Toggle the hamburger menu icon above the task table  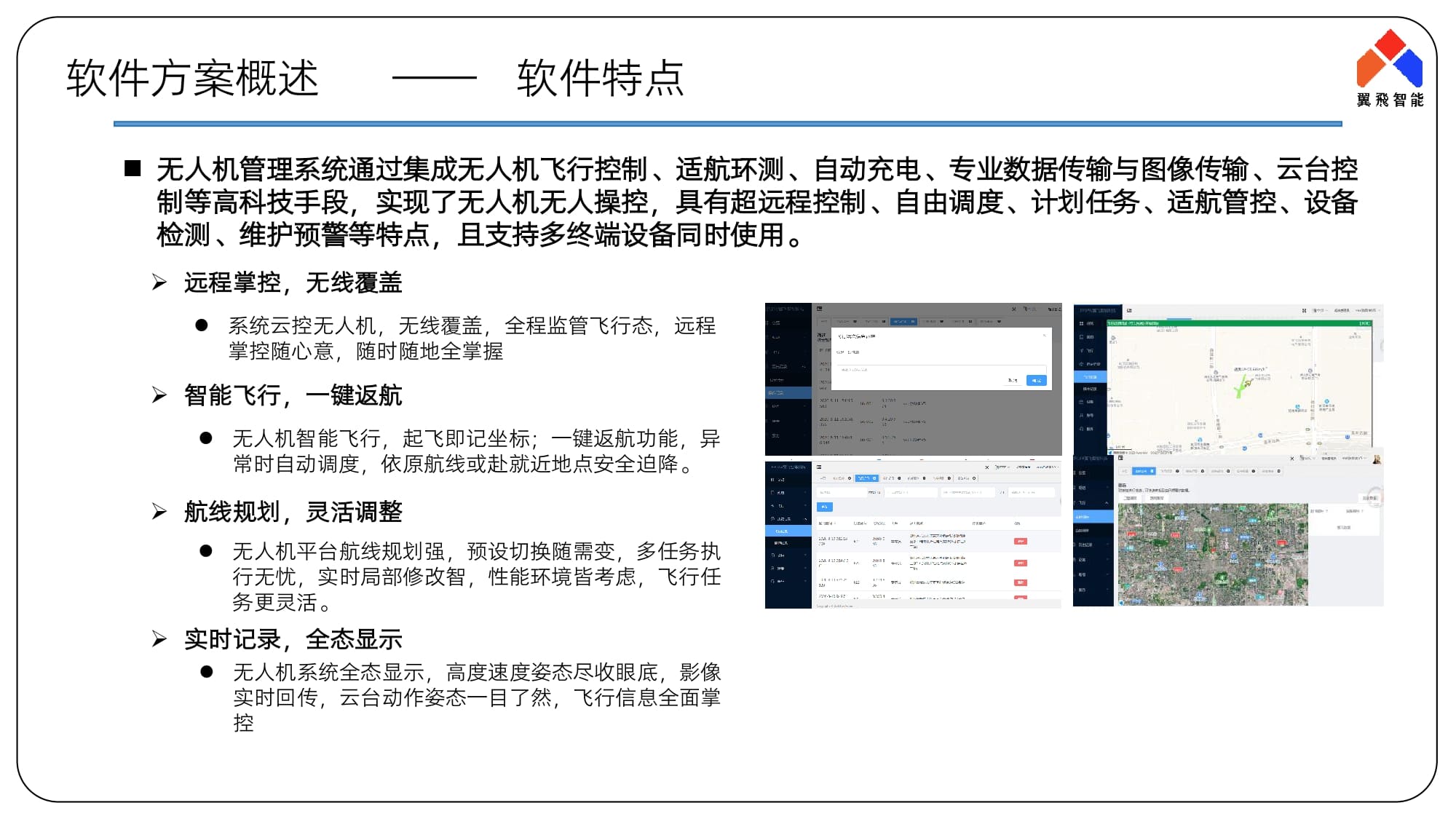(819, 467)
